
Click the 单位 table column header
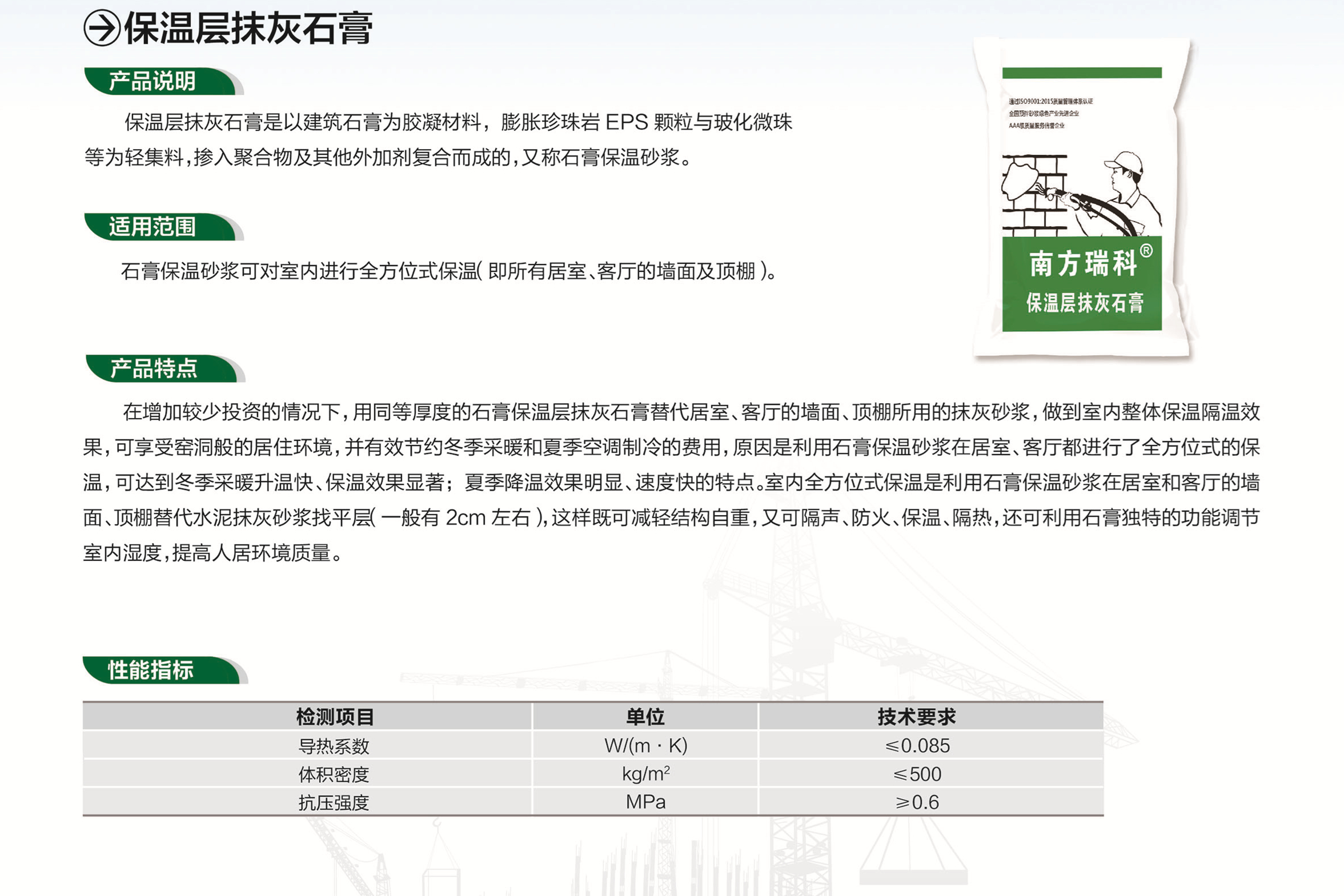click(x=645, y=717)
